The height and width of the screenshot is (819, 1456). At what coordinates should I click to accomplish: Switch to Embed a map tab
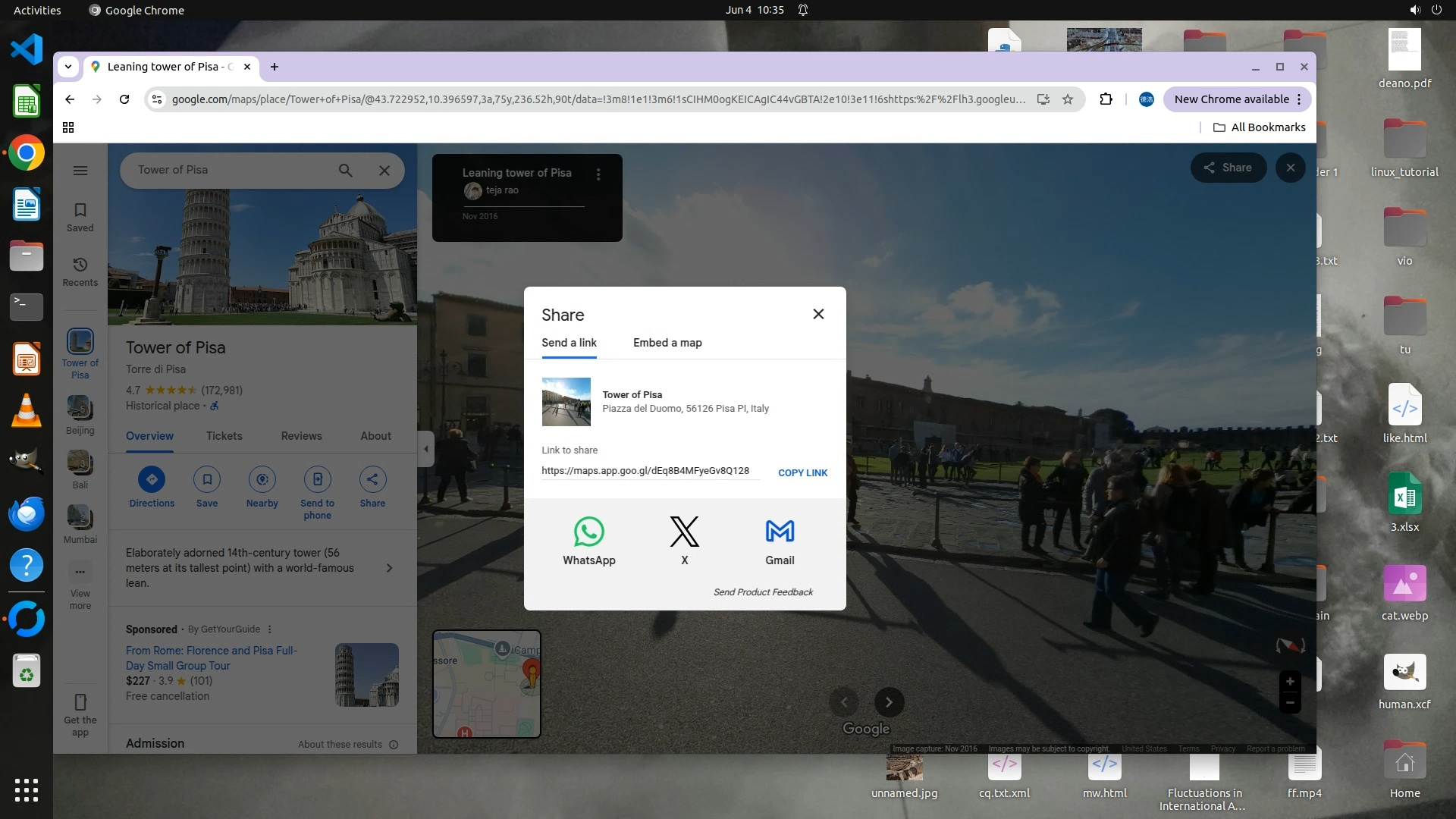point(667,343)
